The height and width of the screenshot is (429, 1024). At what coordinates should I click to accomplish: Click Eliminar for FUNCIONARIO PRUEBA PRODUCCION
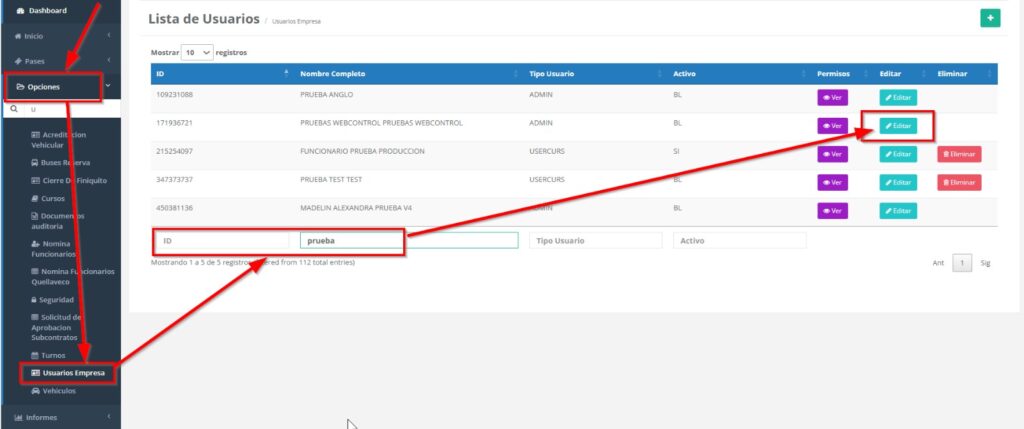coord(958,154)
